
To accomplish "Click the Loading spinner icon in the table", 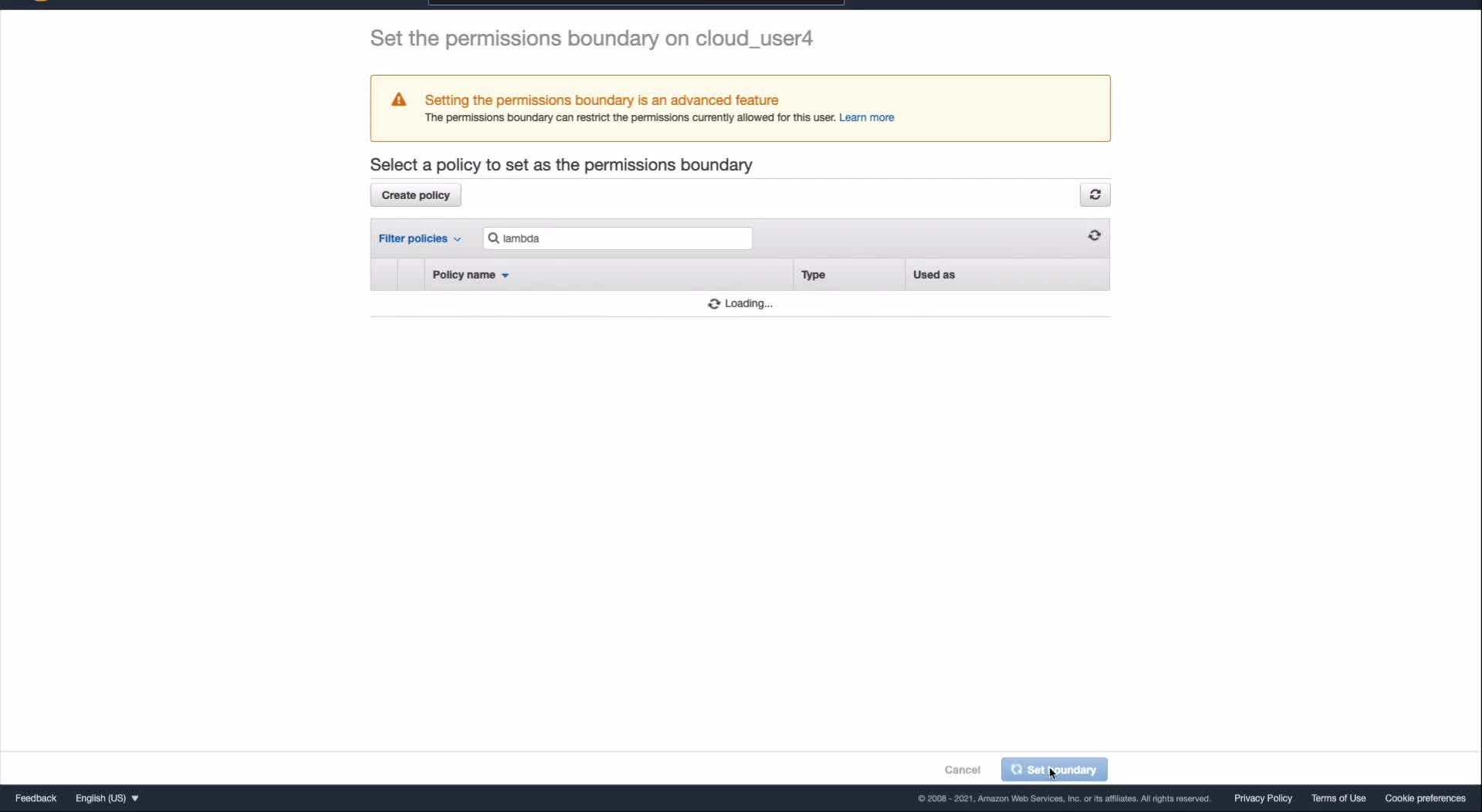I will tap(714, 304).
